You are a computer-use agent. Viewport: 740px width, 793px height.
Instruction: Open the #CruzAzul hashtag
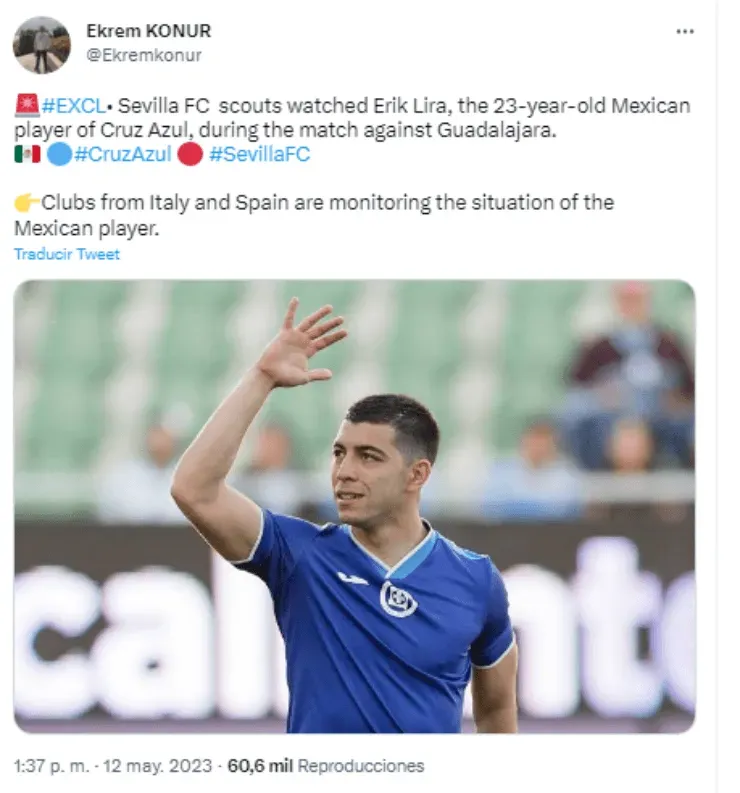point(122,154)
